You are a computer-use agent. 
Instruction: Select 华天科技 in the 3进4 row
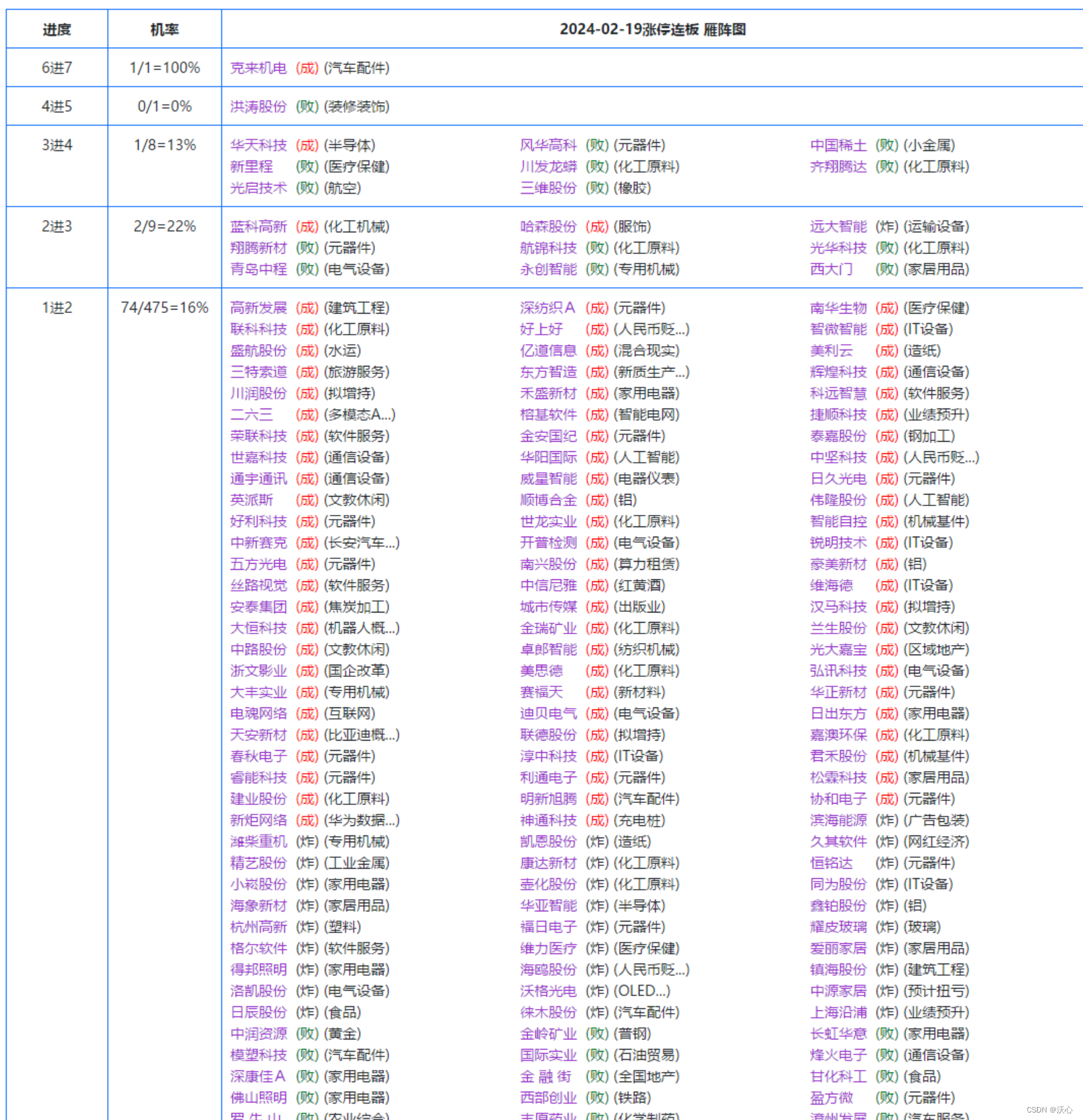(258, 145)
